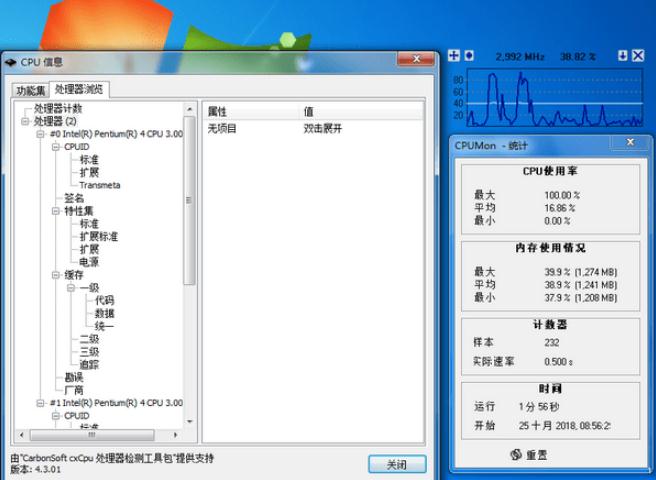
Task: Click the 值 column header
Action: [362, 111]
